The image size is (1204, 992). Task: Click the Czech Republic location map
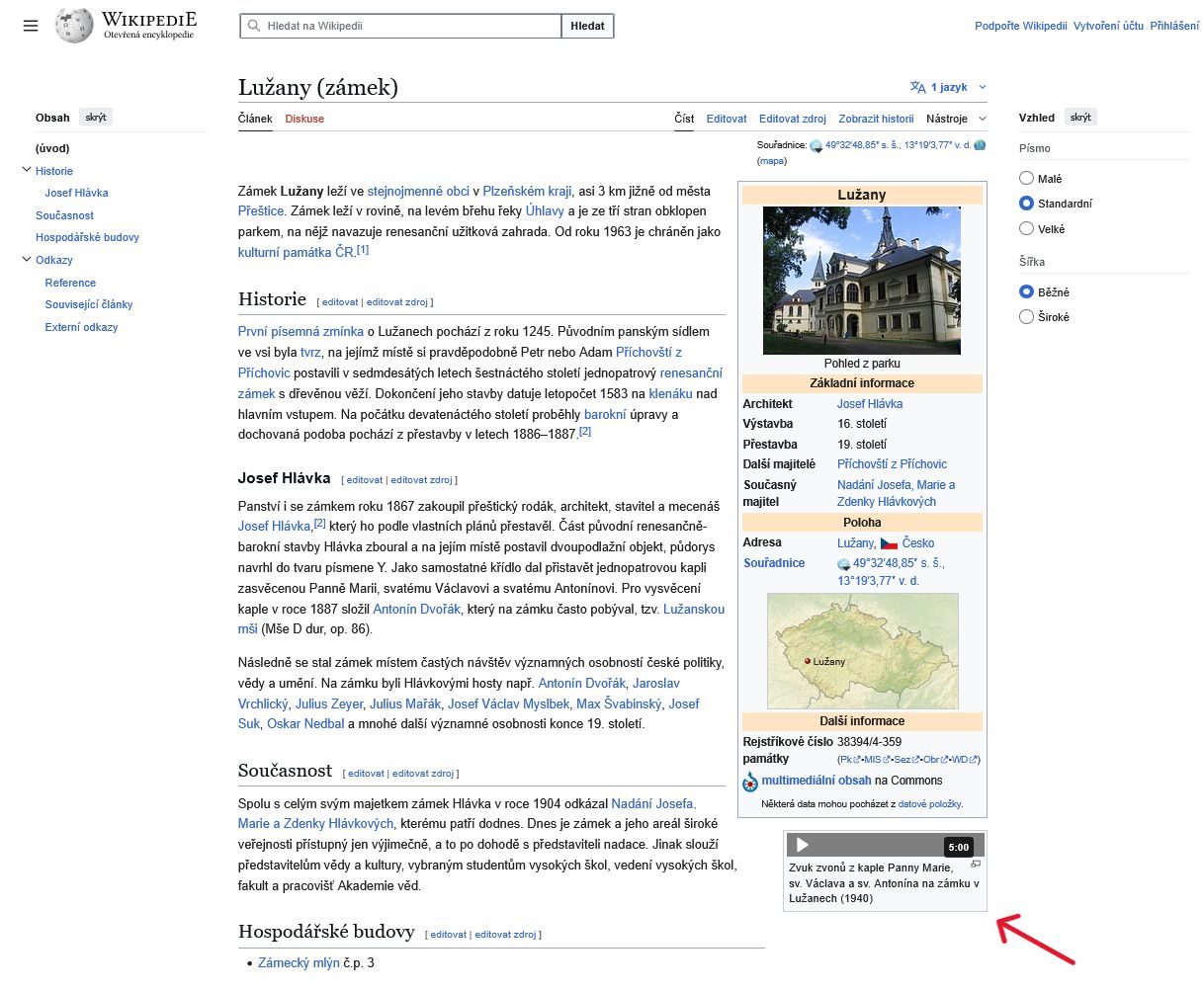coord(862,650)
